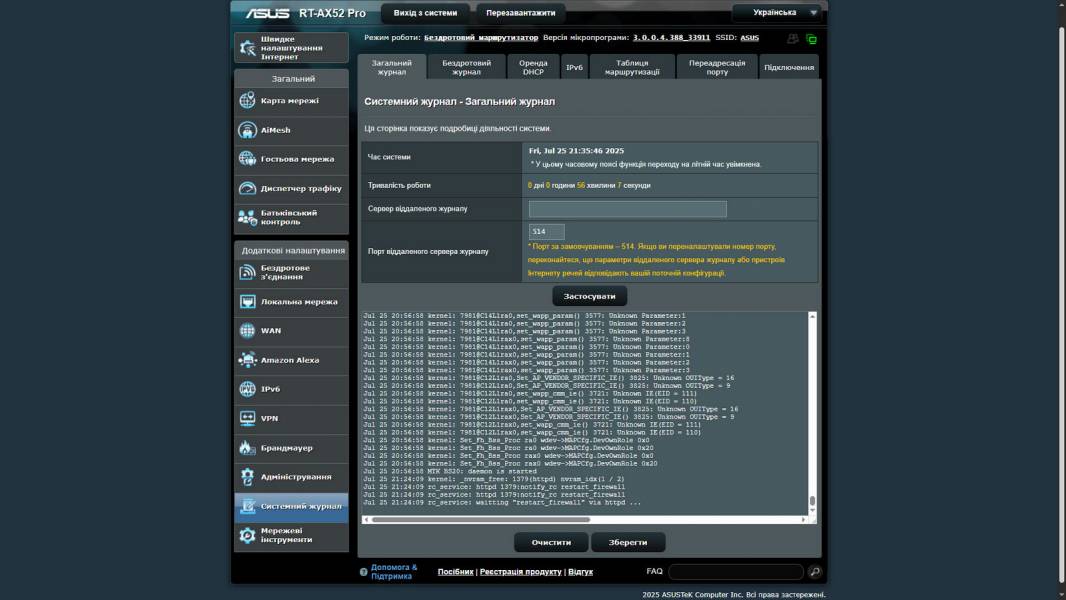
Task: Switch to the Оренда DHCP tab
Action: coord(533,67)
